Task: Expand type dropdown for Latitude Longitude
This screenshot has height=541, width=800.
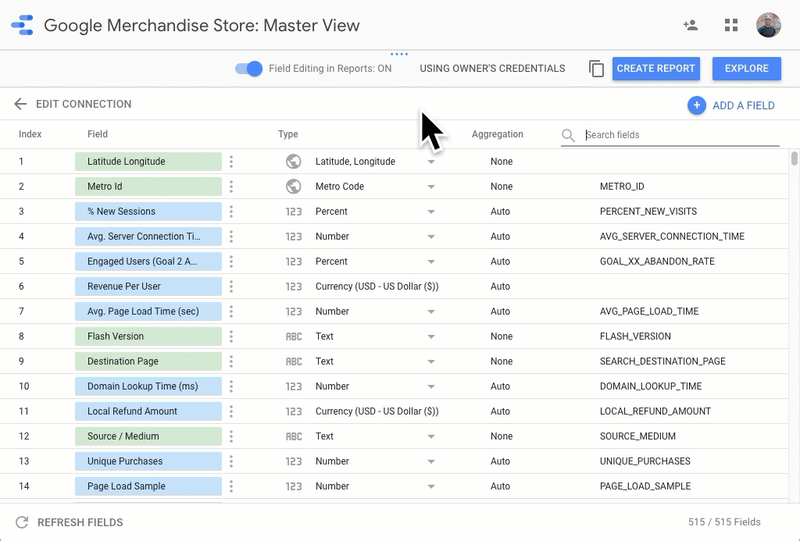Action: 431,162
